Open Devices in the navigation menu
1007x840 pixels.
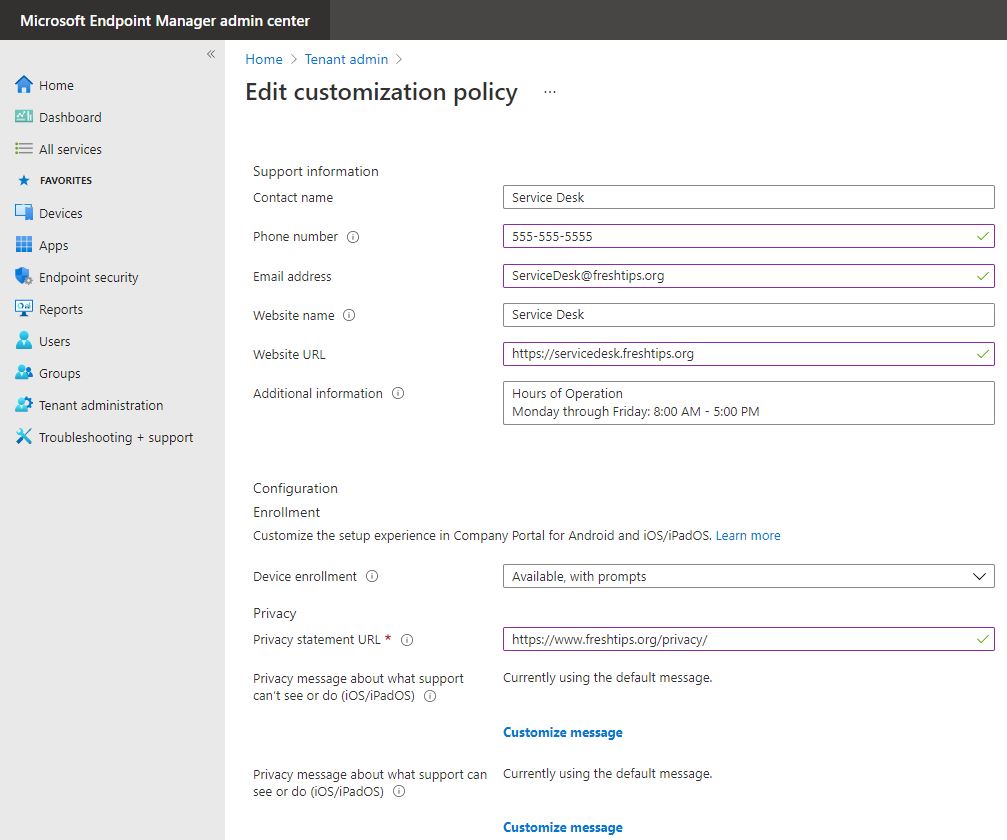point(60,213)
